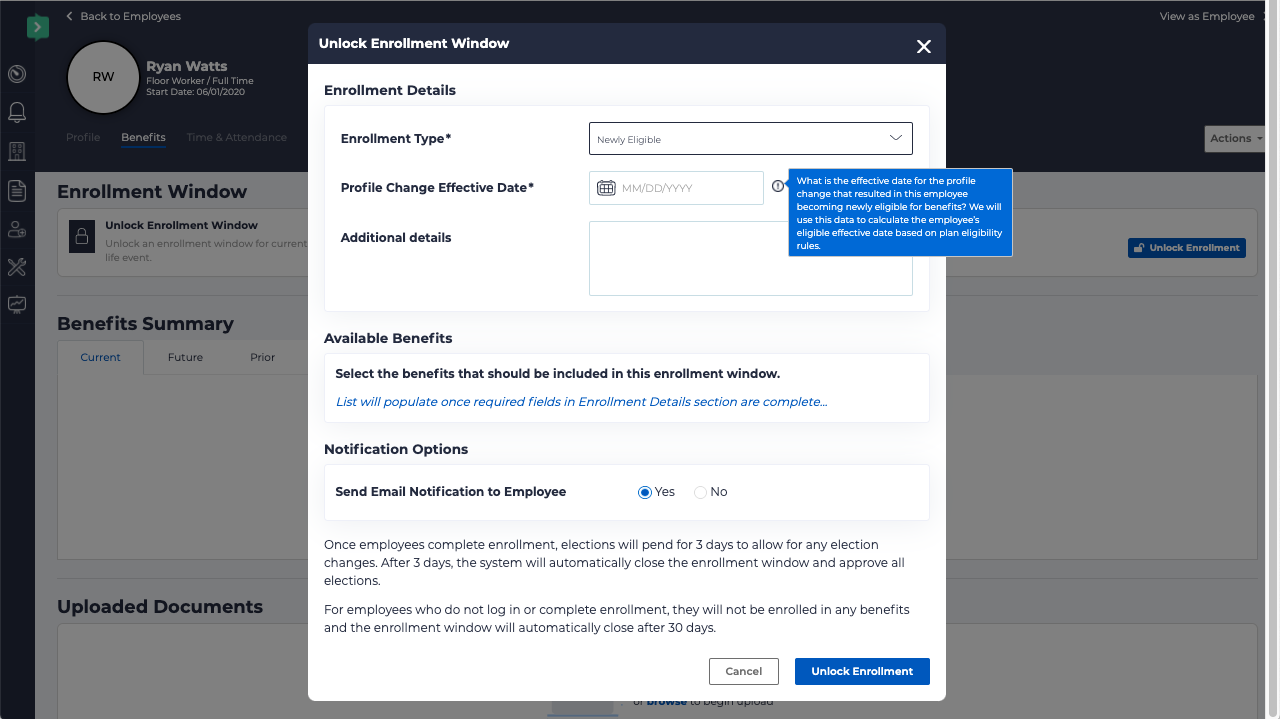
Task: Click the Unlock Enrollment button in the modal
Action: pyautogui.click(x=861, y=671)
